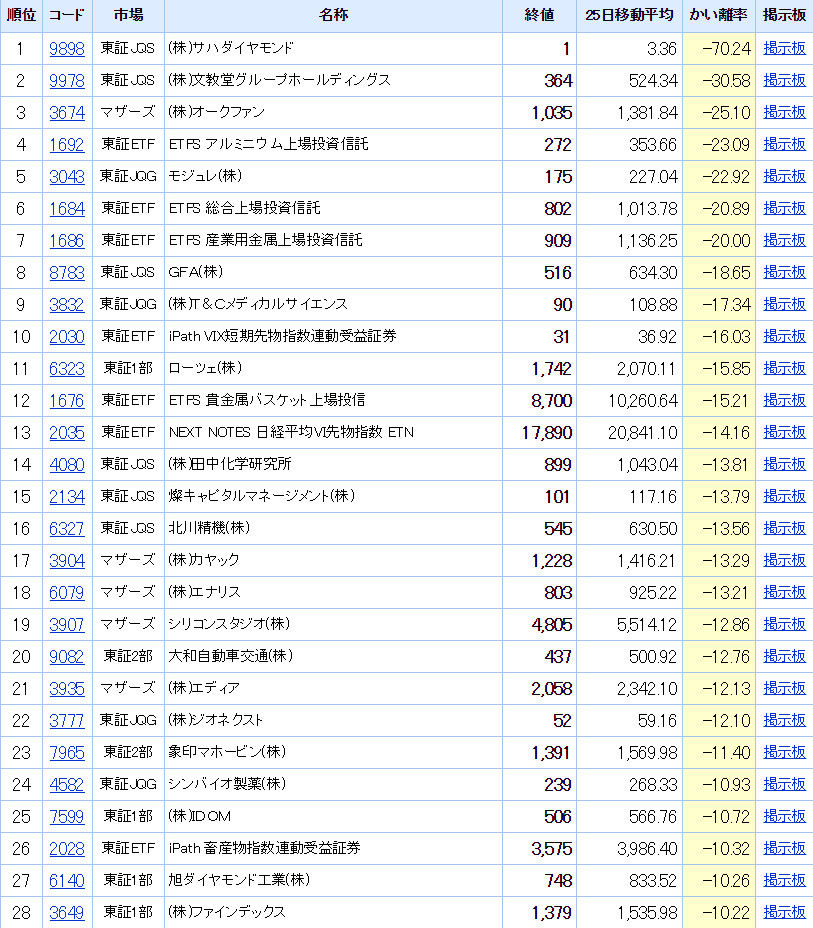813x928 pixels.
Task: Open 掲示板 link for ジオネクスト row
Action: pyautogui.click(x=785, y=720)
